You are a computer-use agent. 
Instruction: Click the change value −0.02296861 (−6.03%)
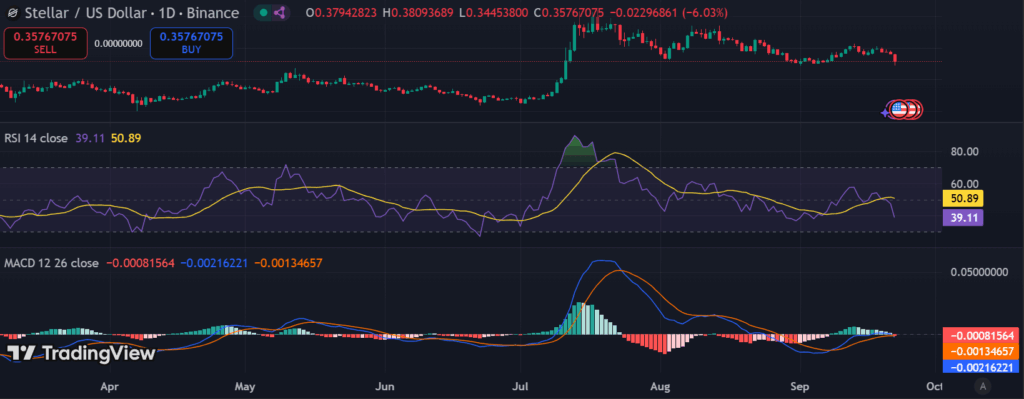pyautogui.click(x=669, y=13)
